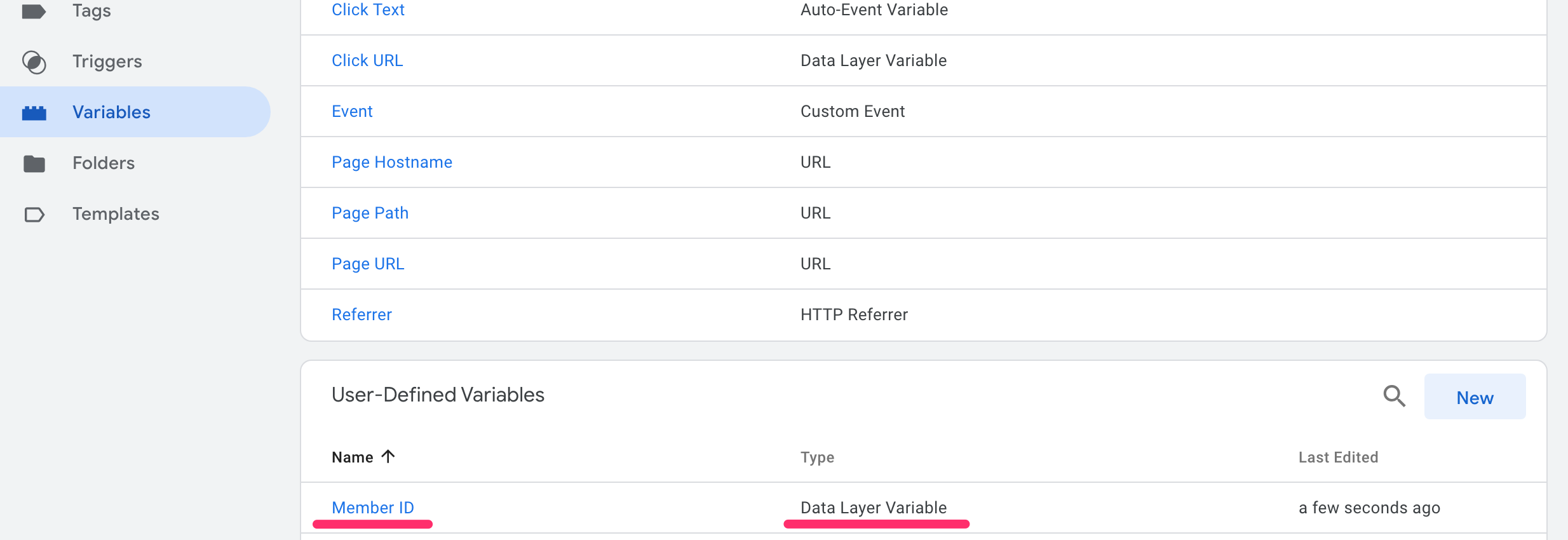
Task: Create a New user-defined variable
Action: [x=1474, y=397]
